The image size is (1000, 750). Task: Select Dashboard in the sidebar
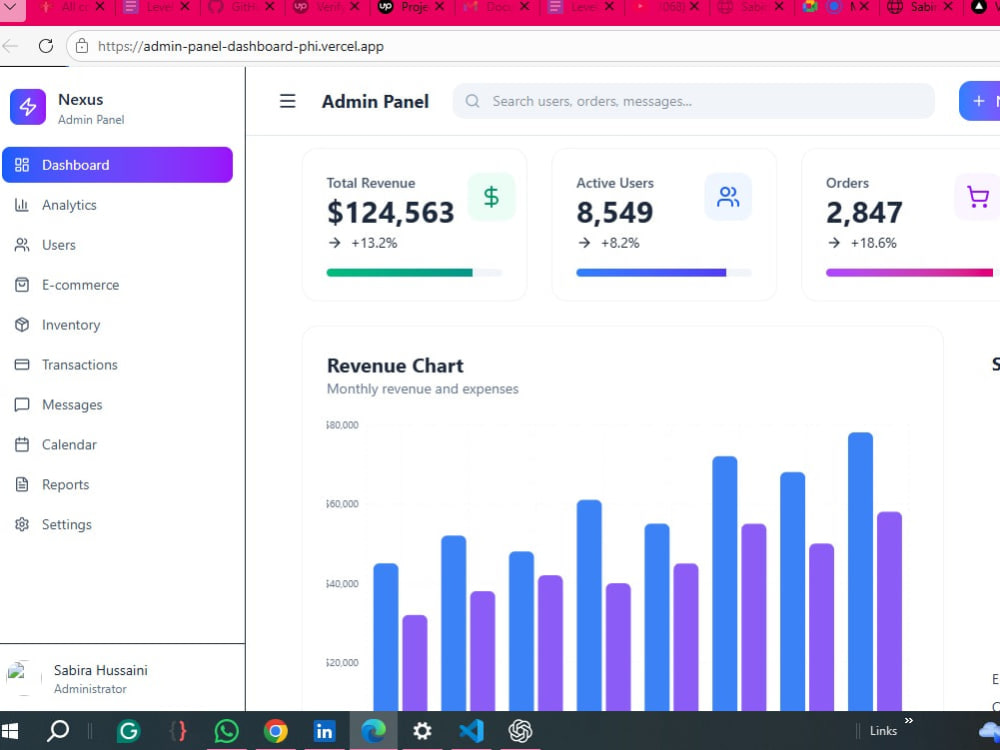(x=117, y=165)
